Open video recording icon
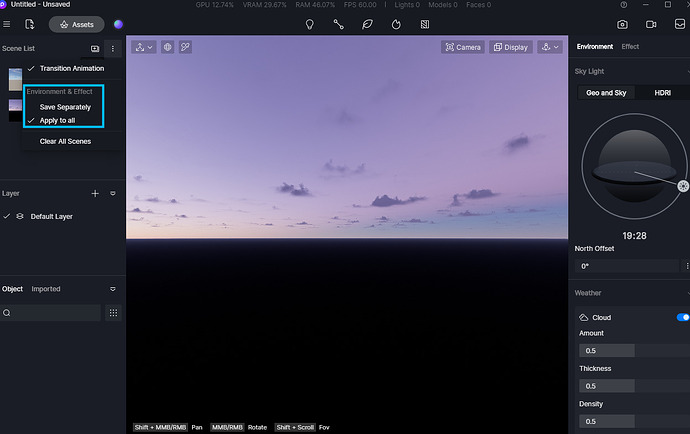Screen dimensions: 690x434 click(x=651, y=24)
